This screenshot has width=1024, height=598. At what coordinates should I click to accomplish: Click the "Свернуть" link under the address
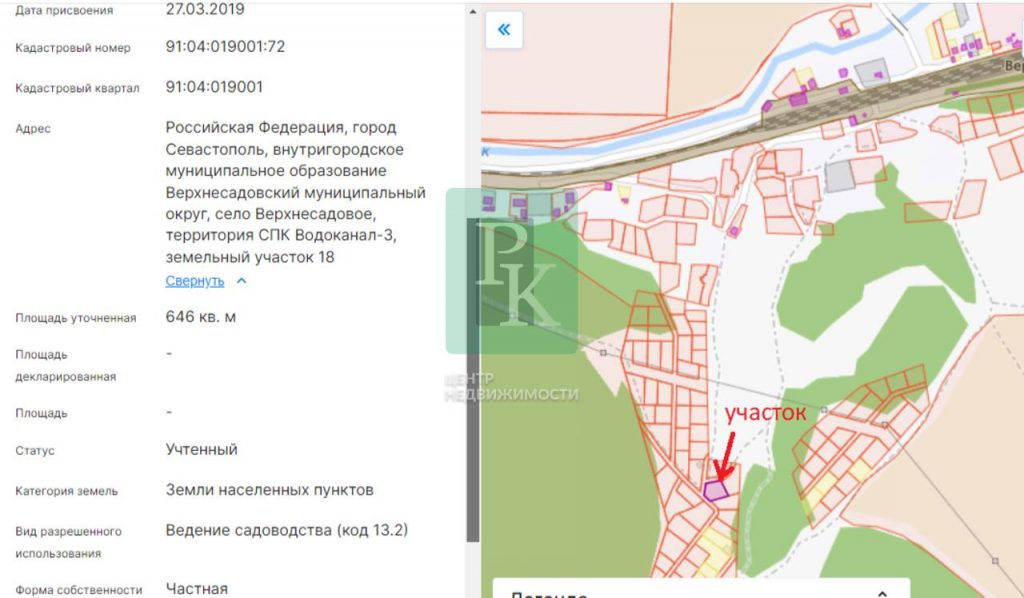195,281
